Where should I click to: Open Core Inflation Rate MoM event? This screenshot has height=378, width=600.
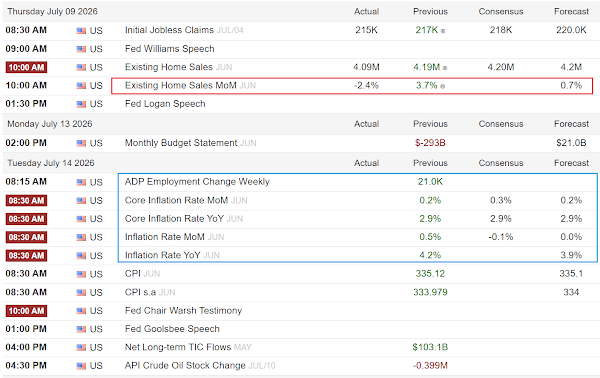point(176,200)
